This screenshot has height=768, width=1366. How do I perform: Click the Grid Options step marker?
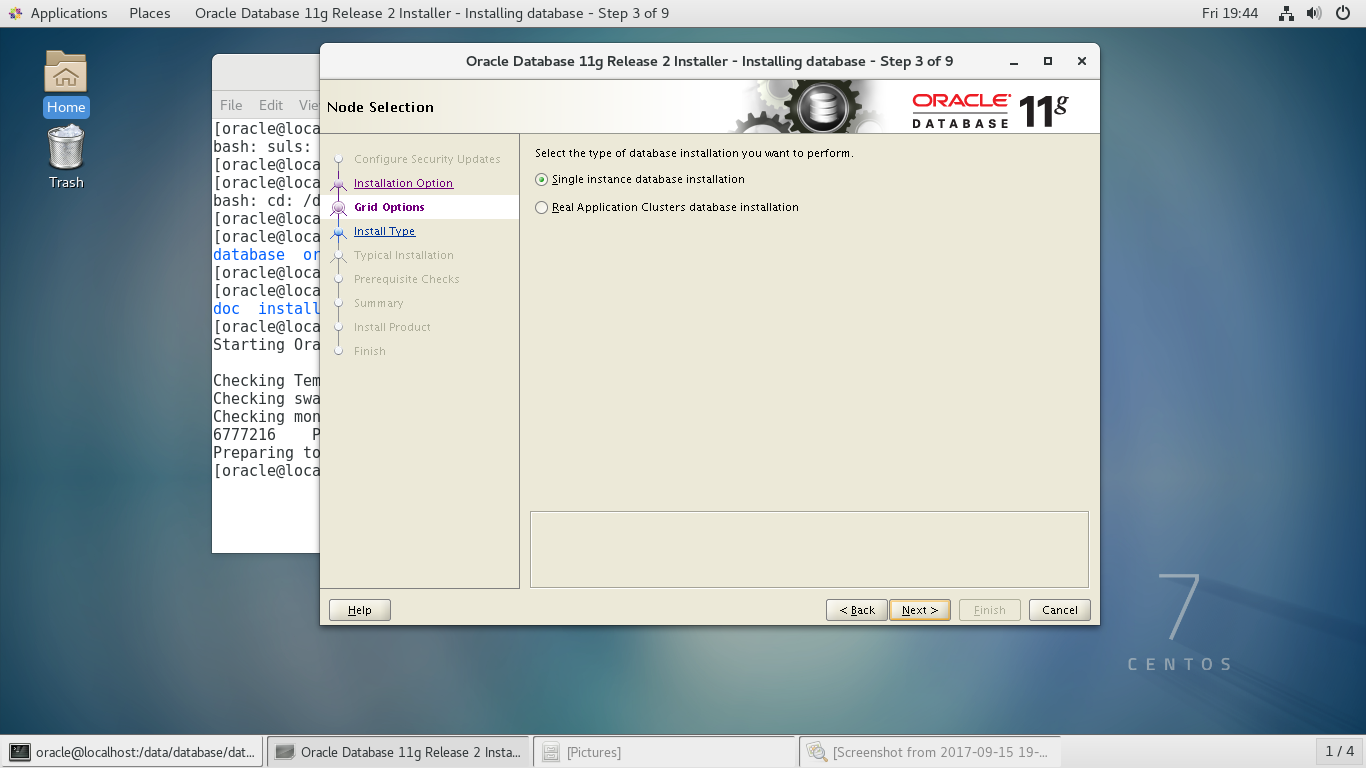tap(338, 208)
